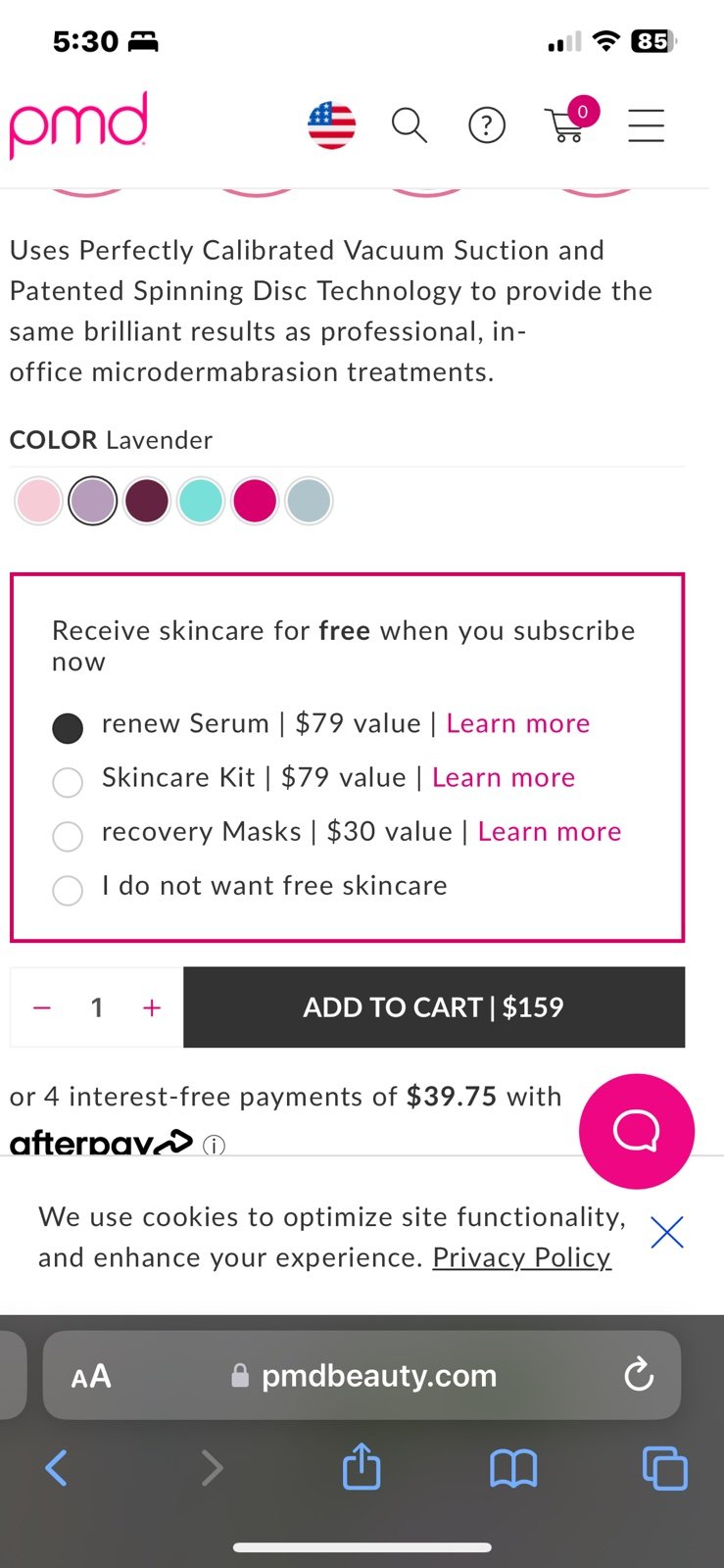Pick the teal color swatch
This screenshot has width=724, height=1568.
pyautogui.click(x=201, y=501)
